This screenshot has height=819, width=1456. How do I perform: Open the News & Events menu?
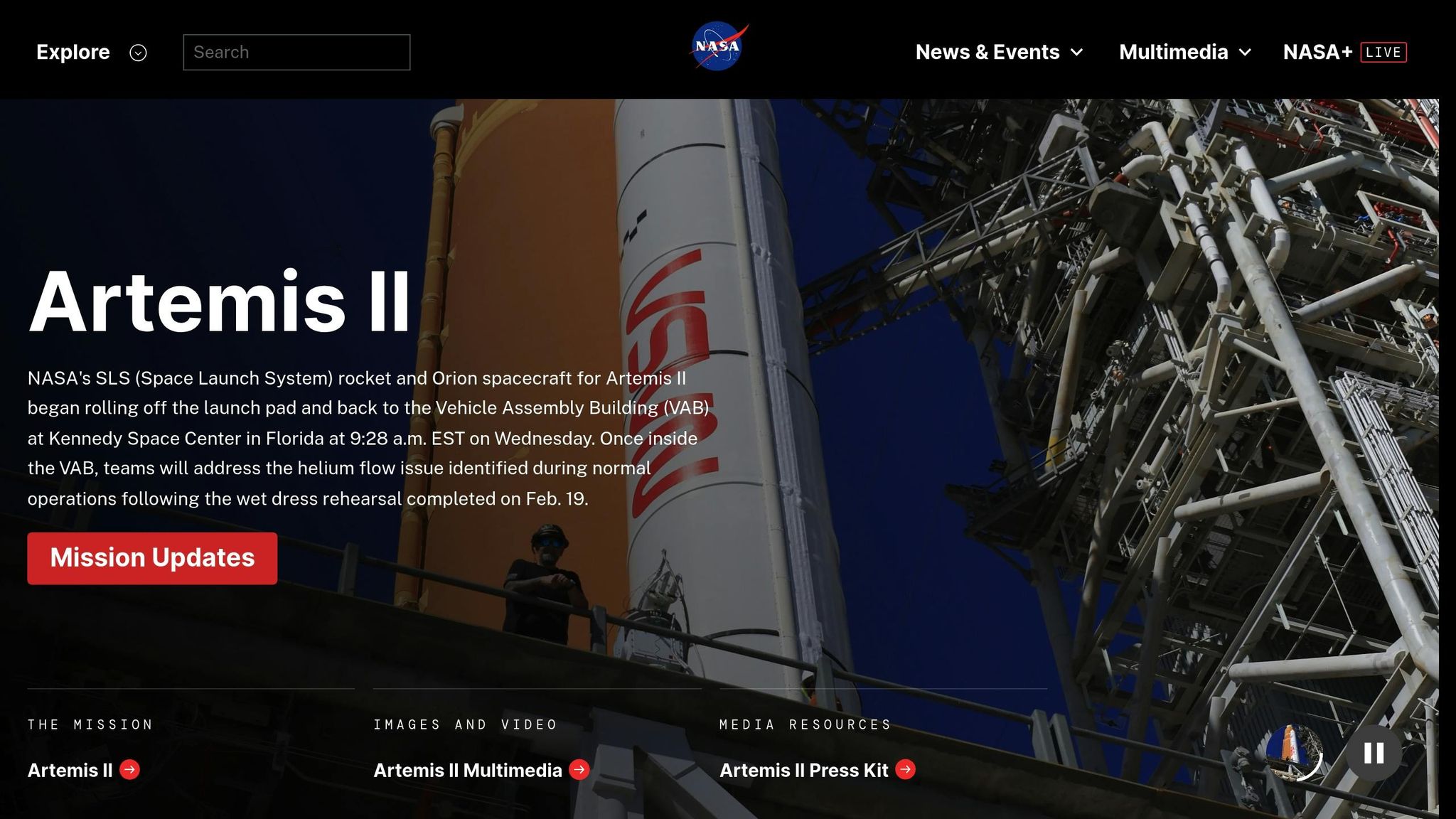click(x=988, y=52)
